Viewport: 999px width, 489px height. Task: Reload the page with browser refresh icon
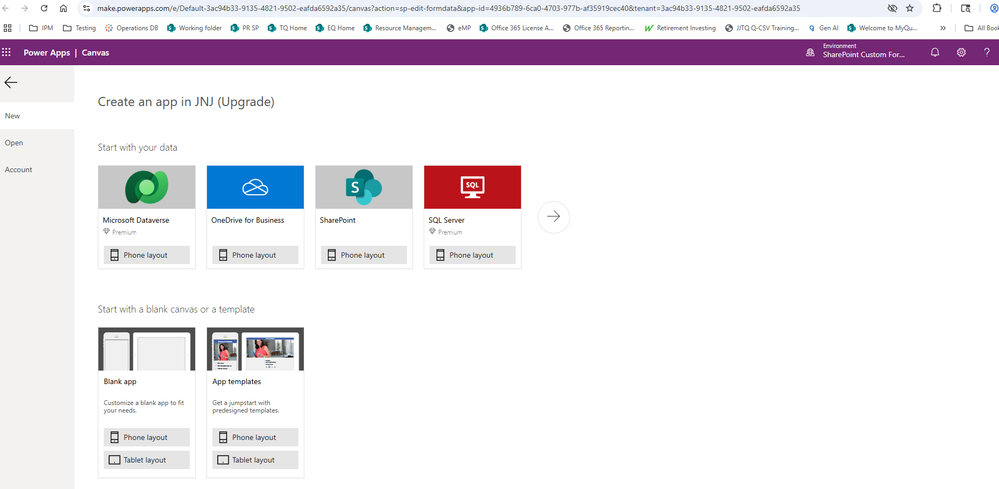(x=44, y=8)
